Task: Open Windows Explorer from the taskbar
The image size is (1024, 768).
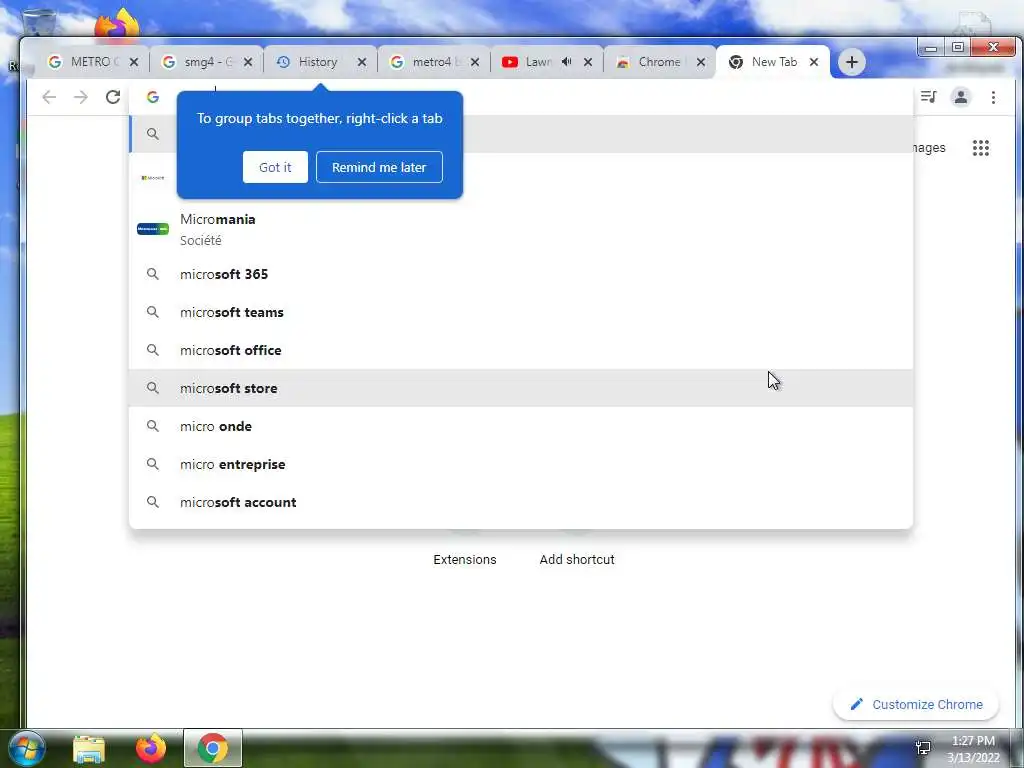Action: point(89,748)
